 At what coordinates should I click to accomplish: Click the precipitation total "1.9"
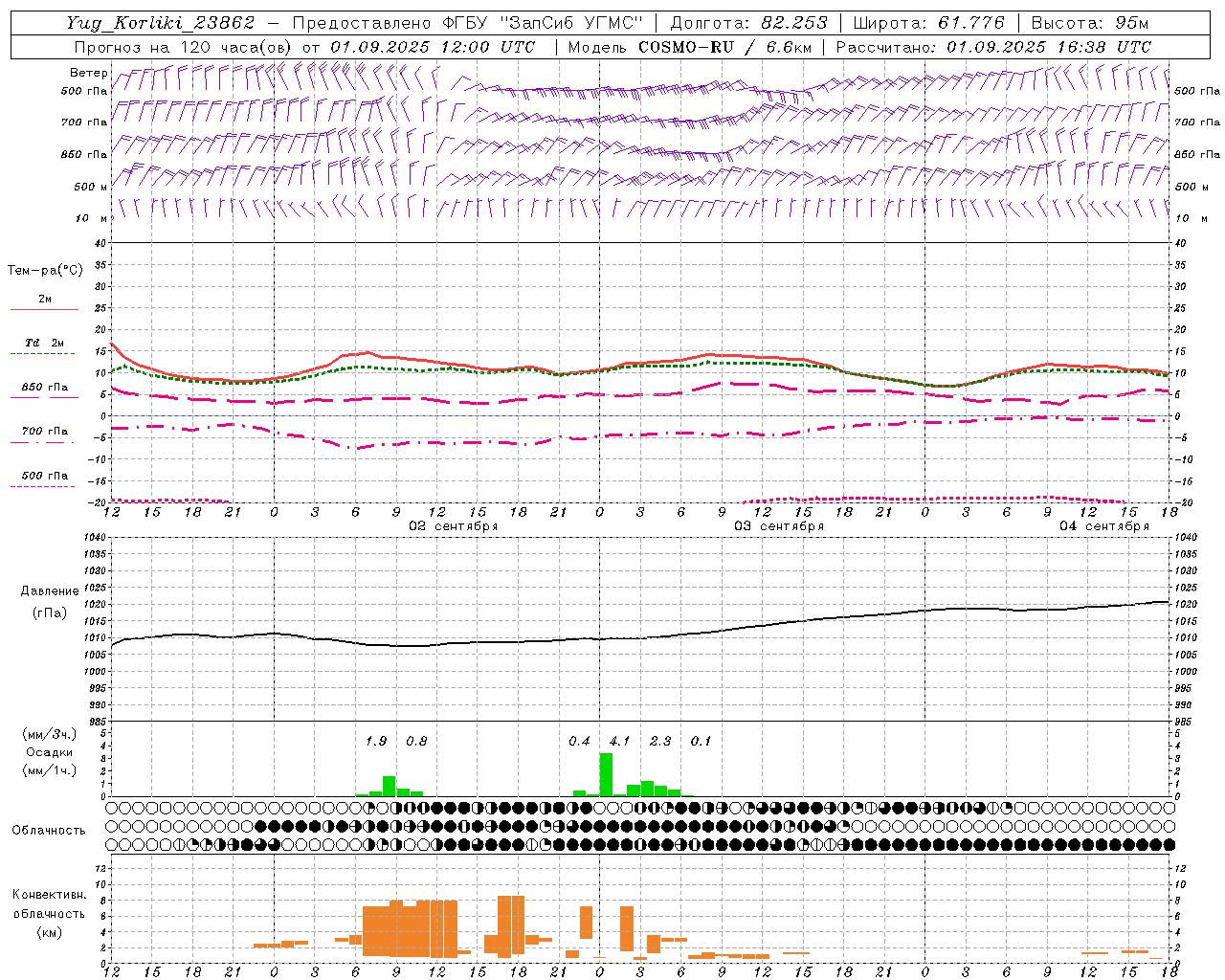376,741
